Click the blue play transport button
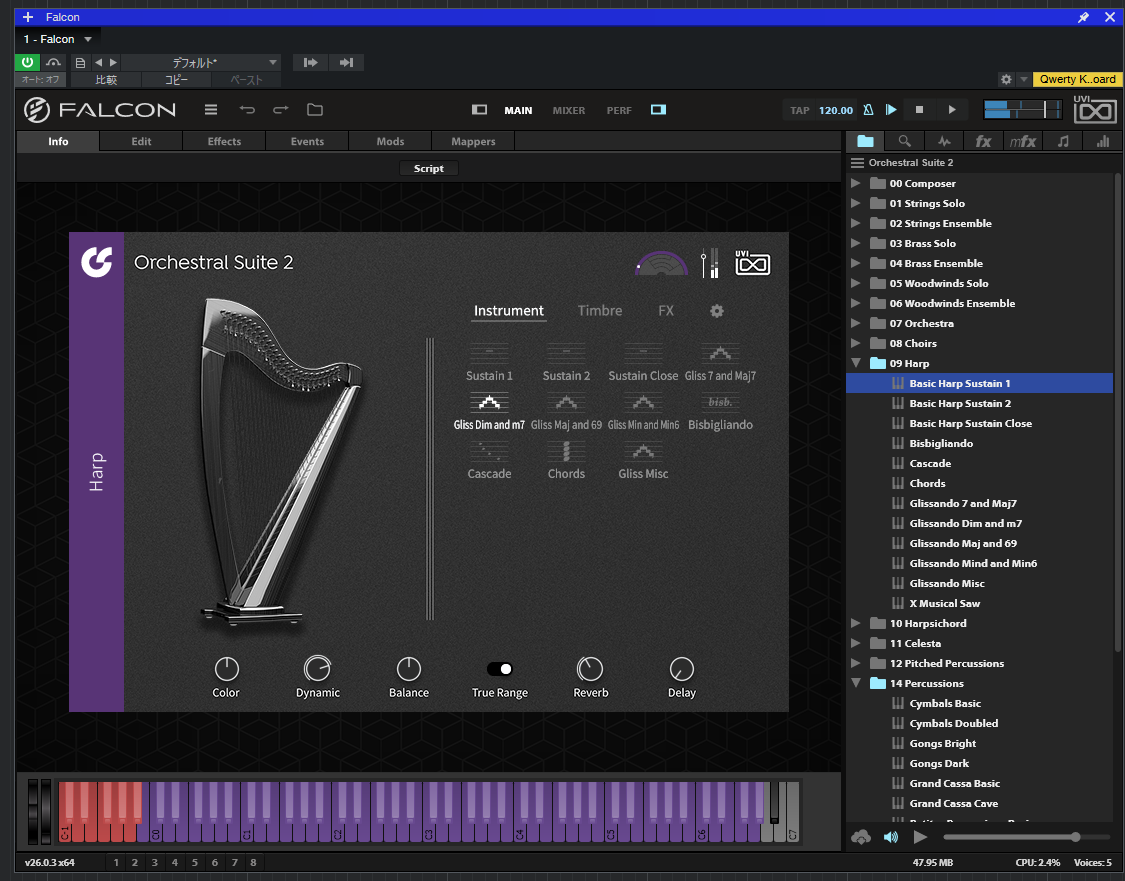This screenshot has width=1125, height=881. [890, 110]
